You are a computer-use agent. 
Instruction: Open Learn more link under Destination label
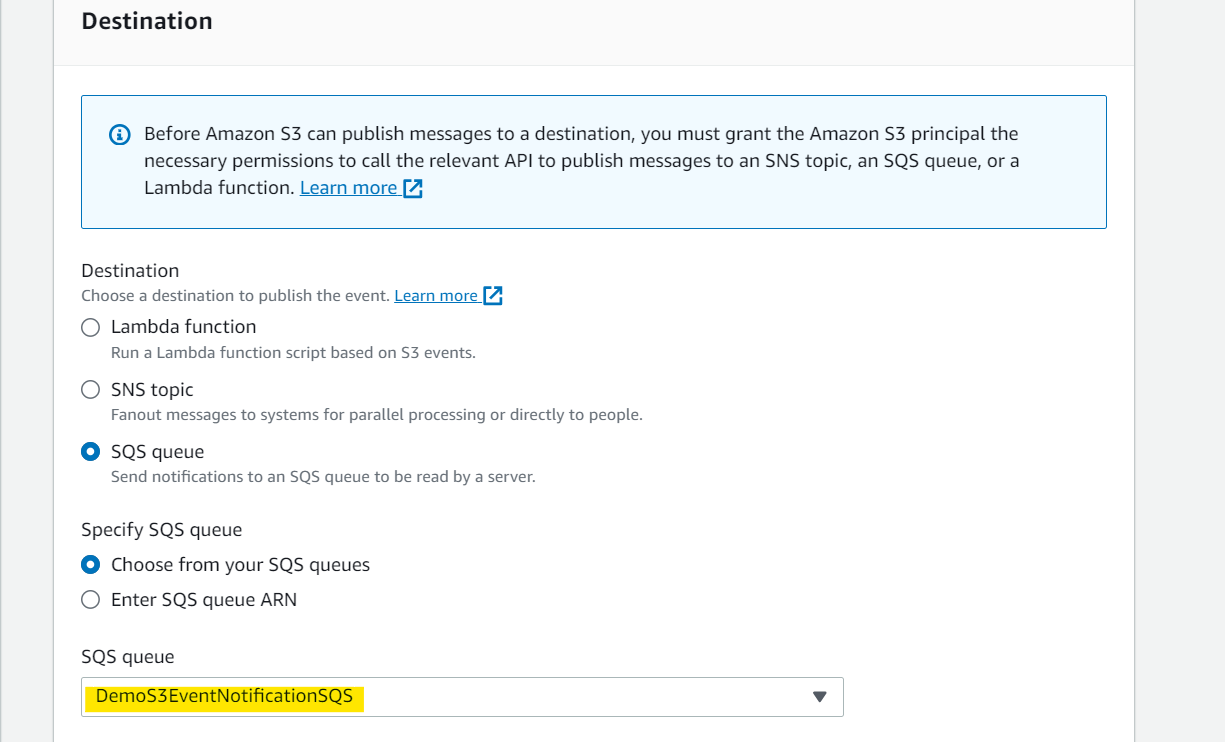tap(436, 296)
